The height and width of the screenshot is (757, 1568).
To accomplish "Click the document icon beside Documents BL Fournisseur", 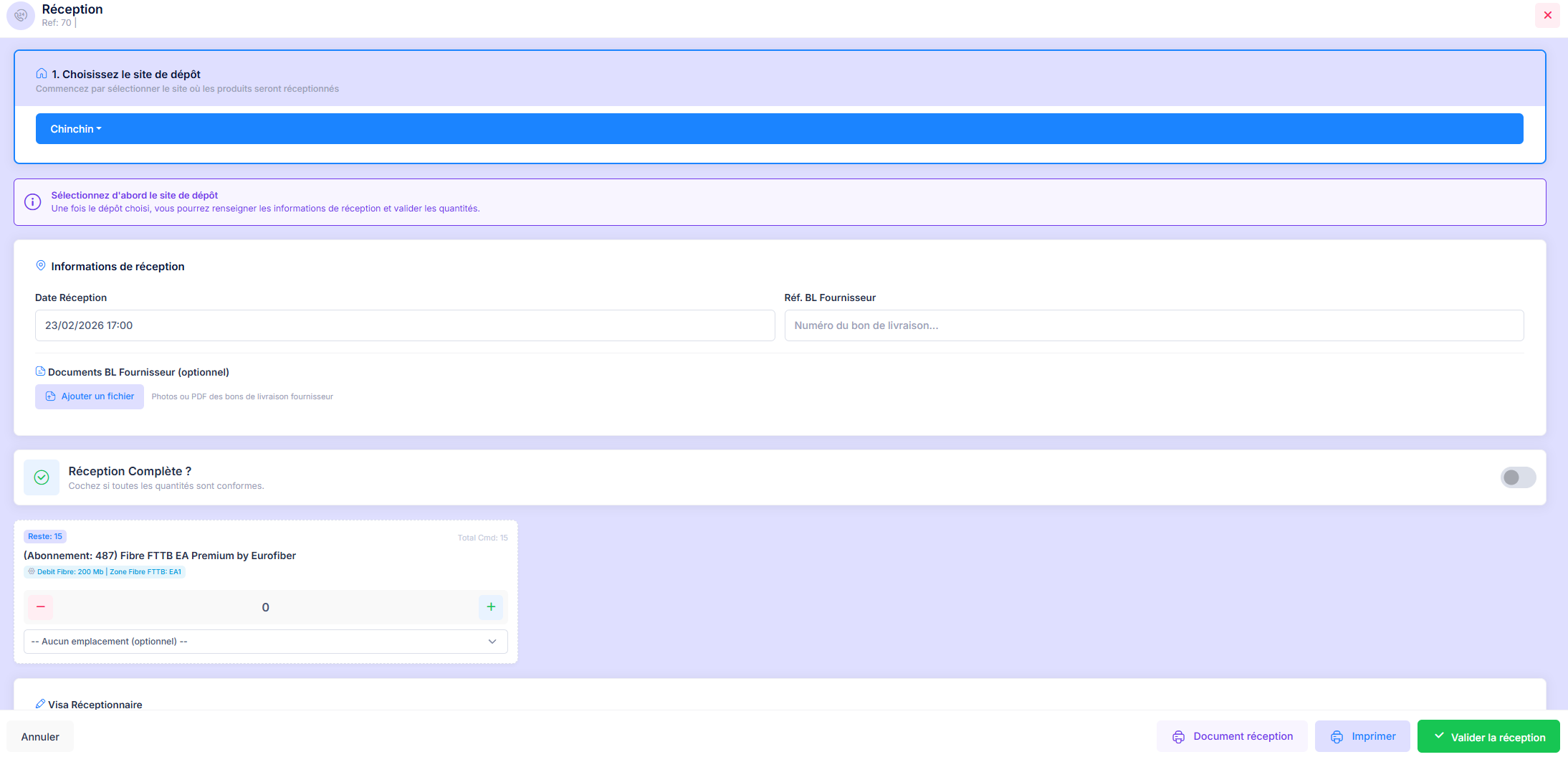I will (x=40, y=371).
